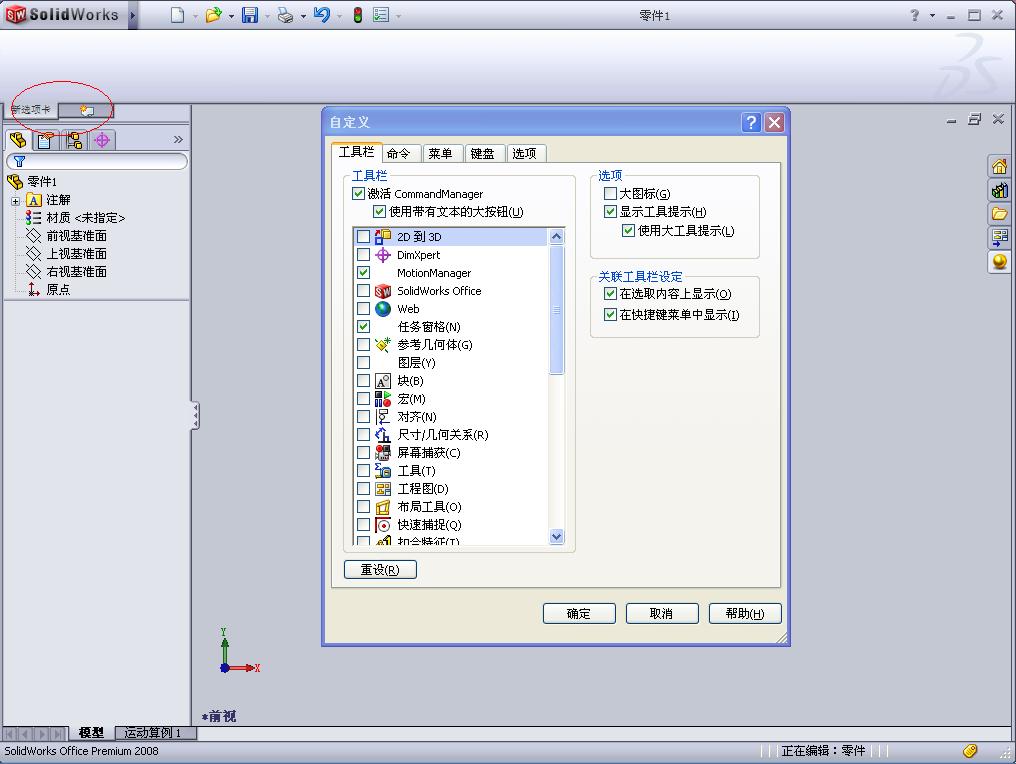Check the SolidWorks Office toolbar checkbox
This screenshot has height=764, width=1016.
364,290
